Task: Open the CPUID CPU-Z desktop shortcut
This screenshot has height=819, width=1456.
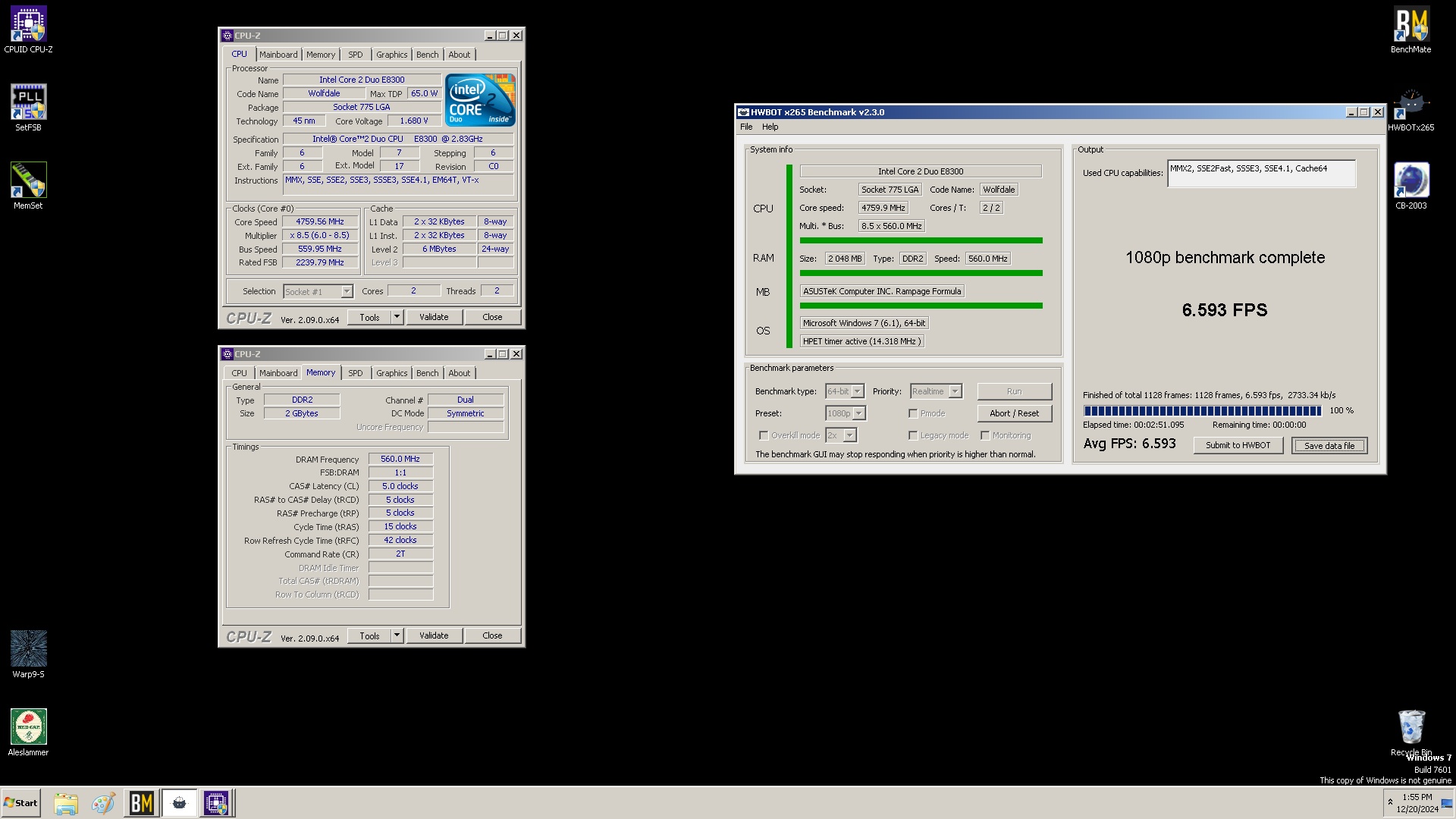Action: [x=28, y=30]
